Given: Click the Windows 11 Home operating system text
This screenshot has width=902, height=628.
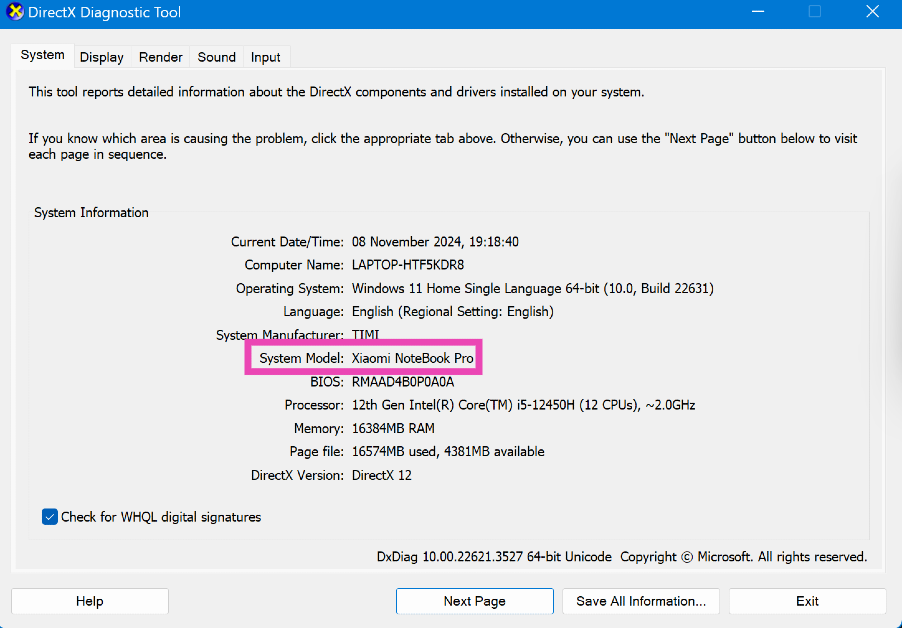Looking at the screenshot, I should pyautogui.click(x=532, y=288).
